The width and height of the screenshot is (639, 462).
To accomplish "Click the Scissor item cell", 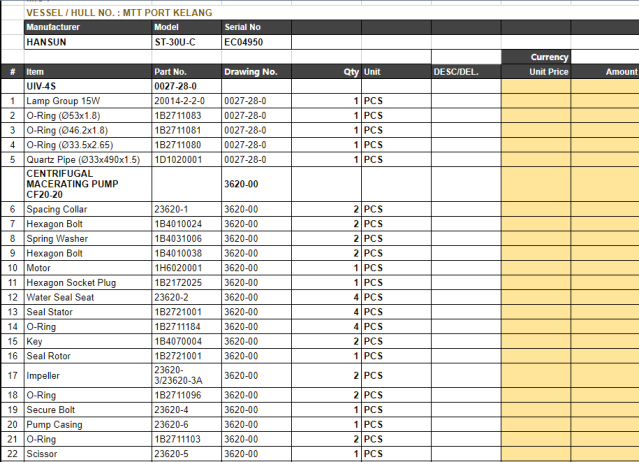I will click(x=87, y=454).
